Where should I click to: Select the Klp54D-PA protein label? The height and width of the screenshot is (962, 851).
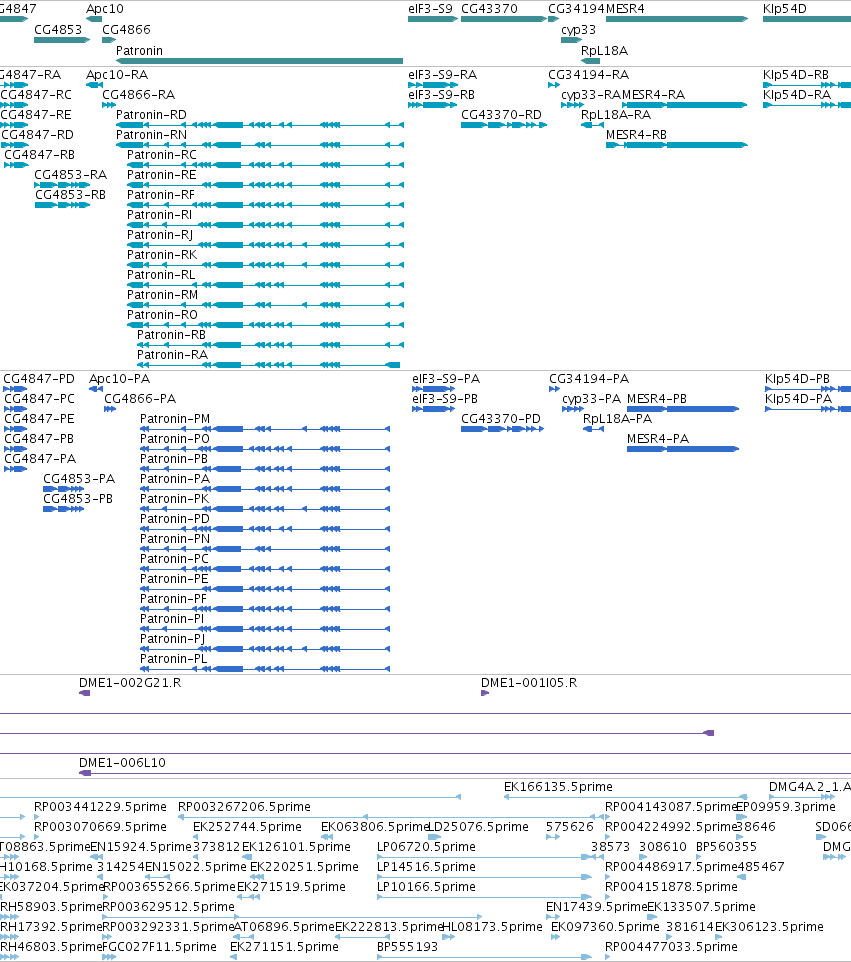point(798,399)
